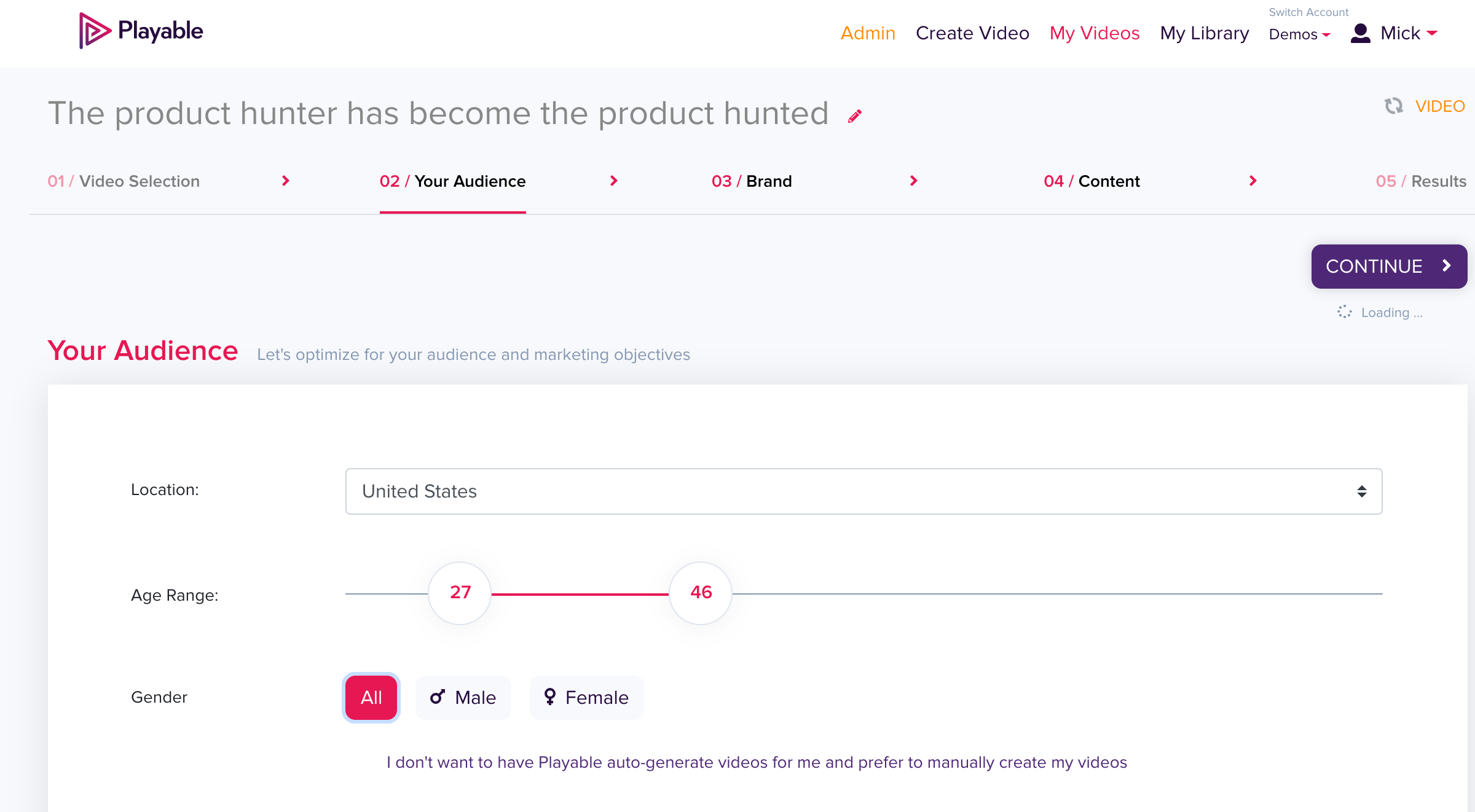This screenshot has width=1475, height=812.
Task: Click chevron after Brand step
Action: [x=913, y=181]
